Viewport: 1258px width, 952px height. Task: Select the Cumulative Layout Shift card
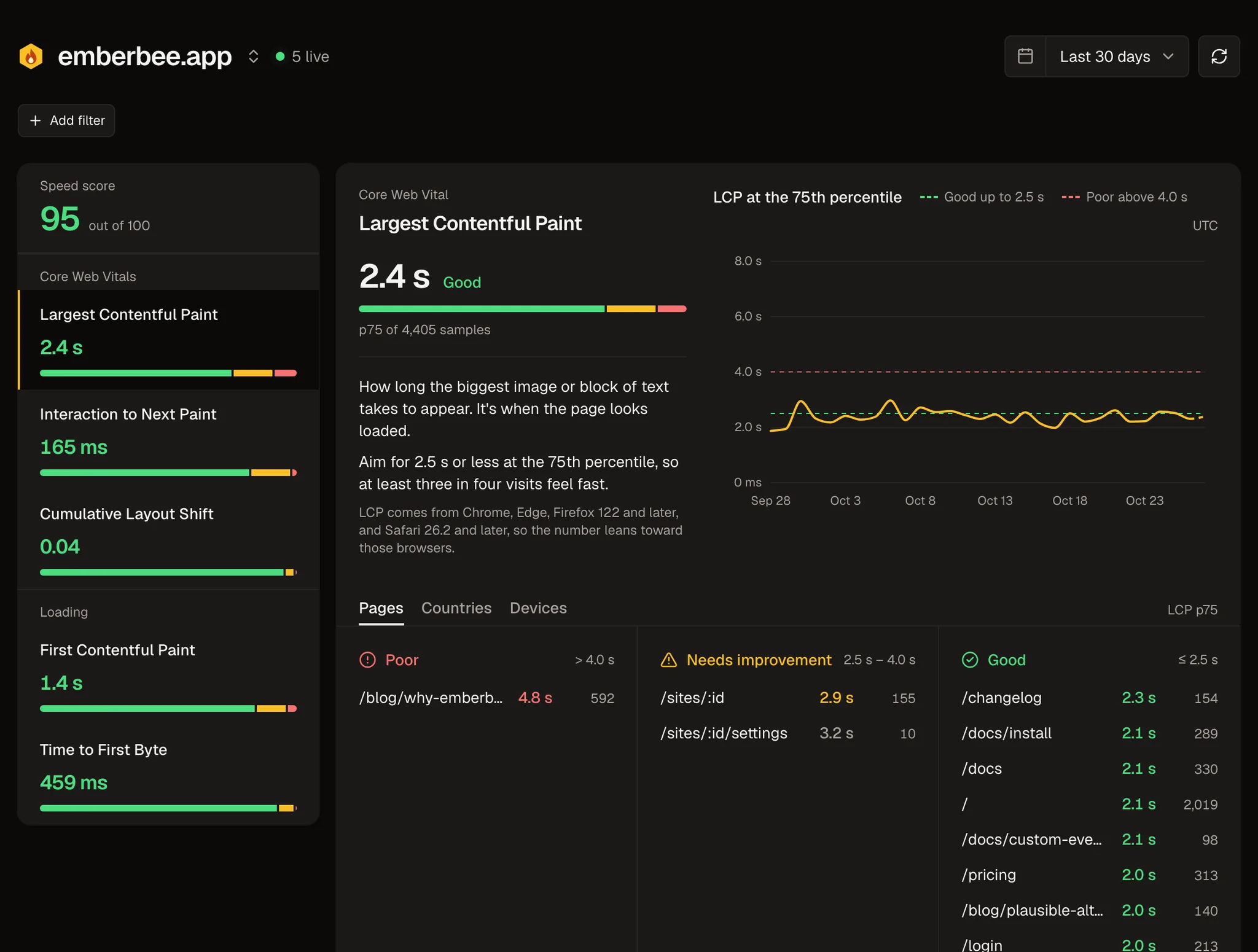(168, 539)
